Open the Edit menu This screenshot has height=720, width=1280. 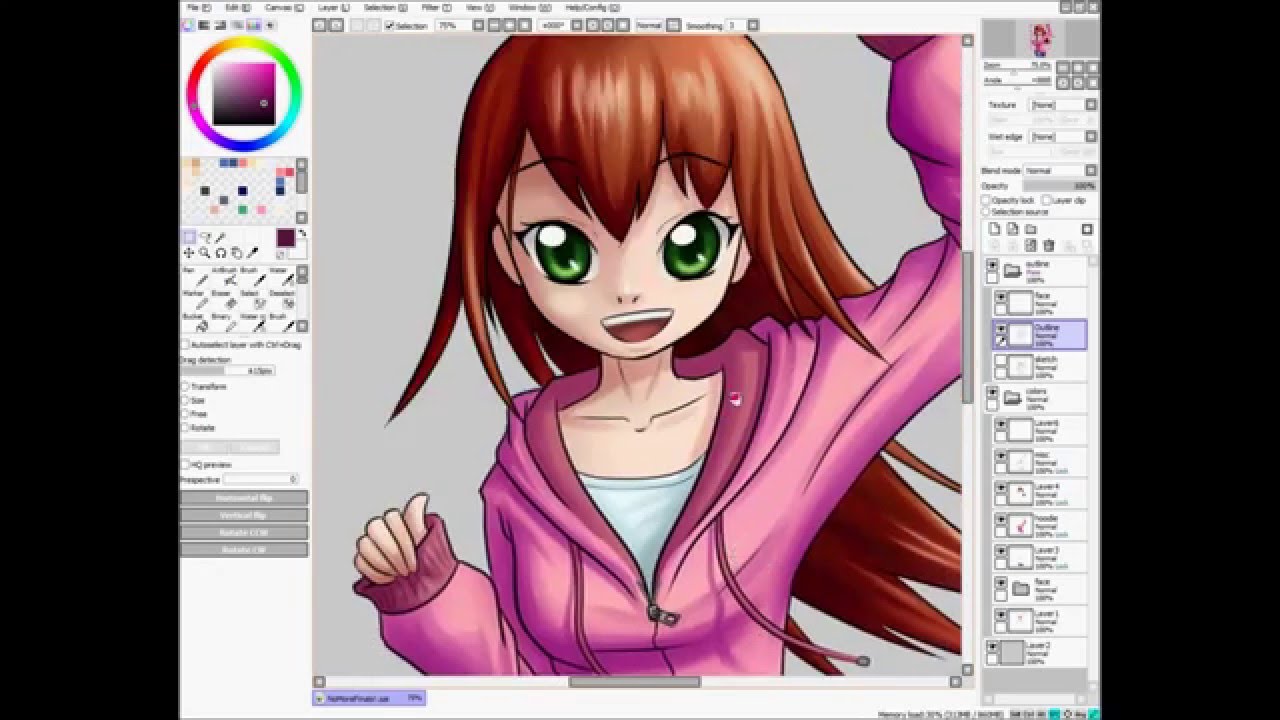point(238,7)
